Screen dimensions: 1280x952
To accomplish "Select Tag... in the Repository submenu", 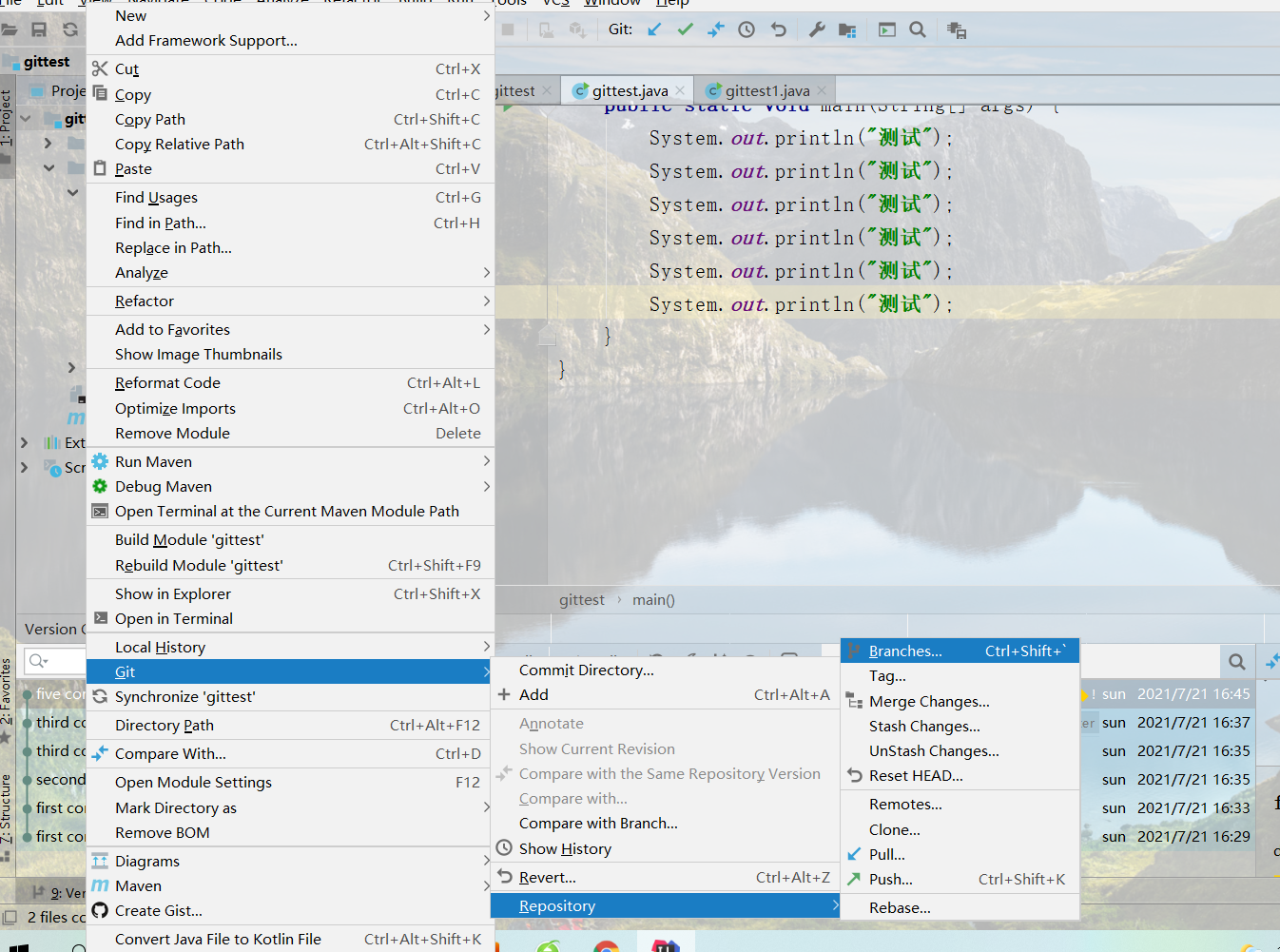I will tap(960, 675).
